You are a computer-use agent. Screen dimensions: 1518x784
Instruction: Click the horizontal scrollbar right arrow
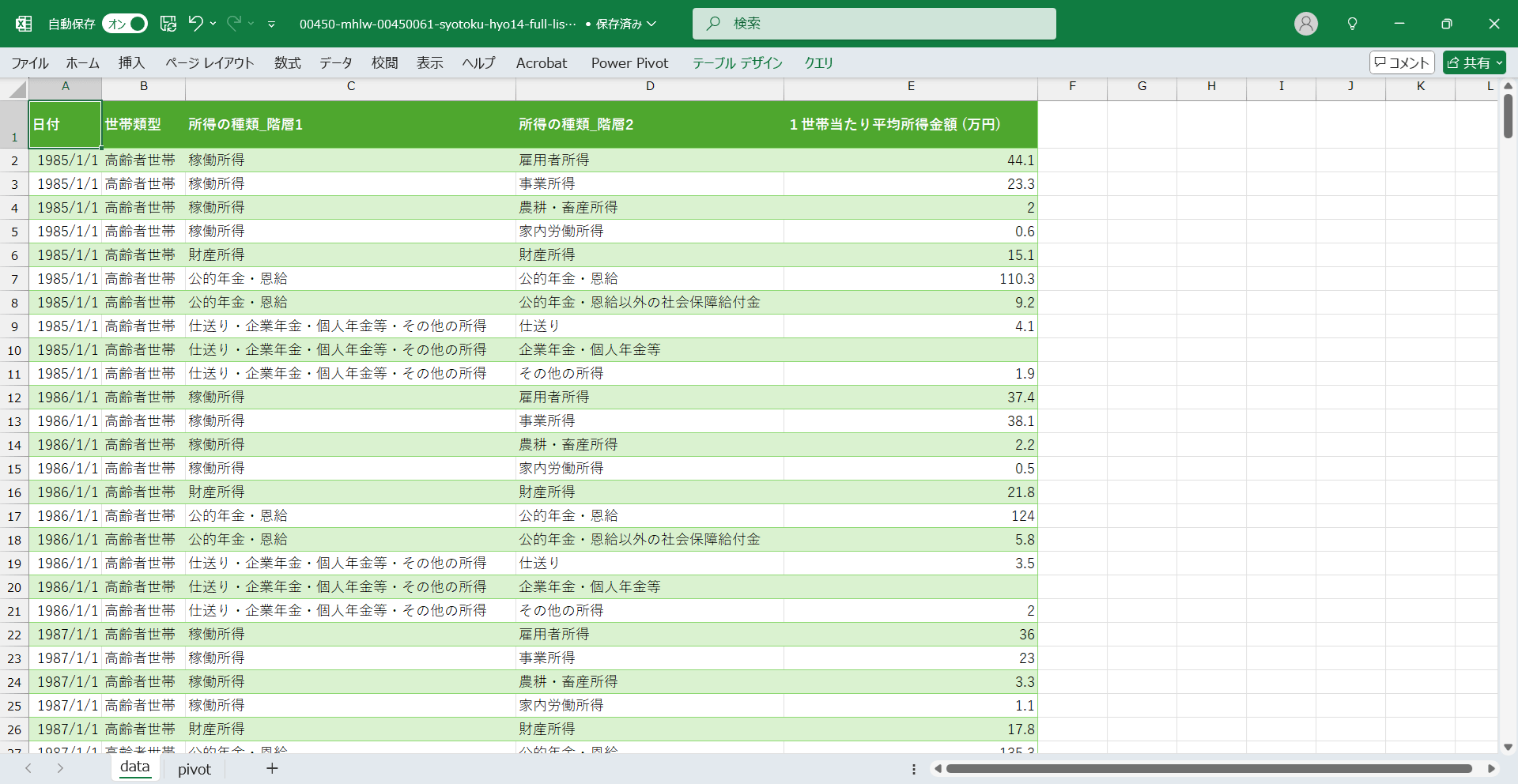(x=1491, y=768)
